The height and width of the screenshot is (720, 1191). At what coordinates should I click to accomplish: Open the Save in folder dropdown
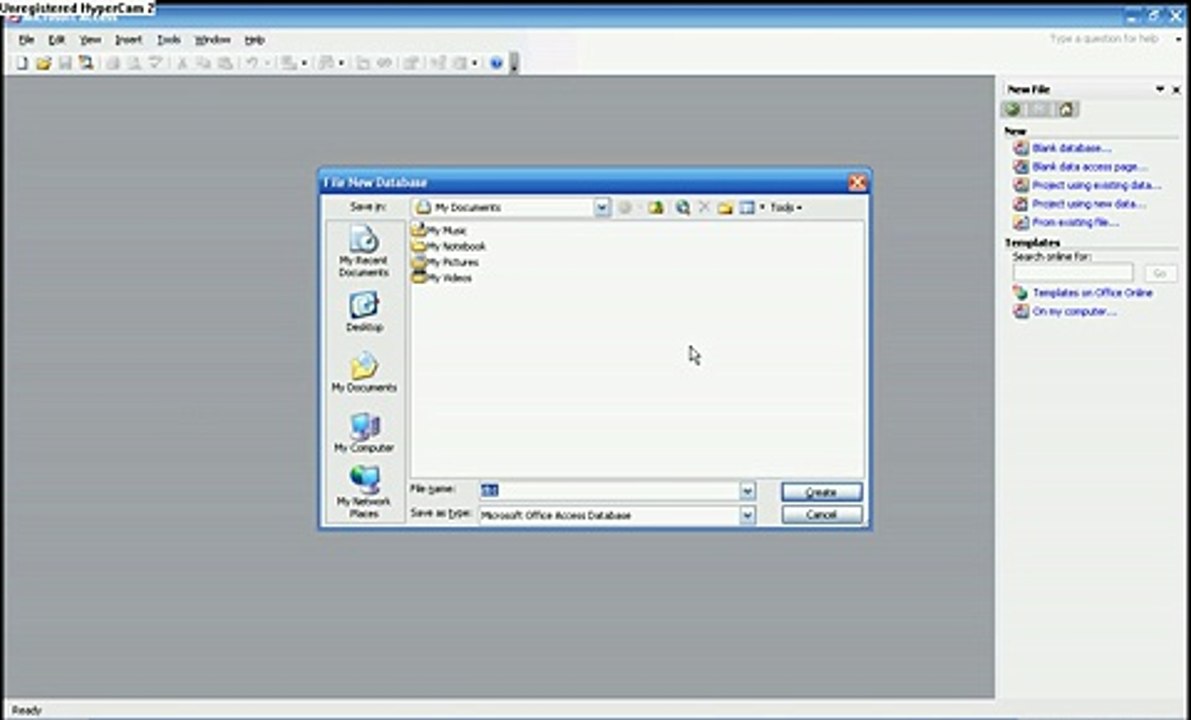tap(602, 207)
